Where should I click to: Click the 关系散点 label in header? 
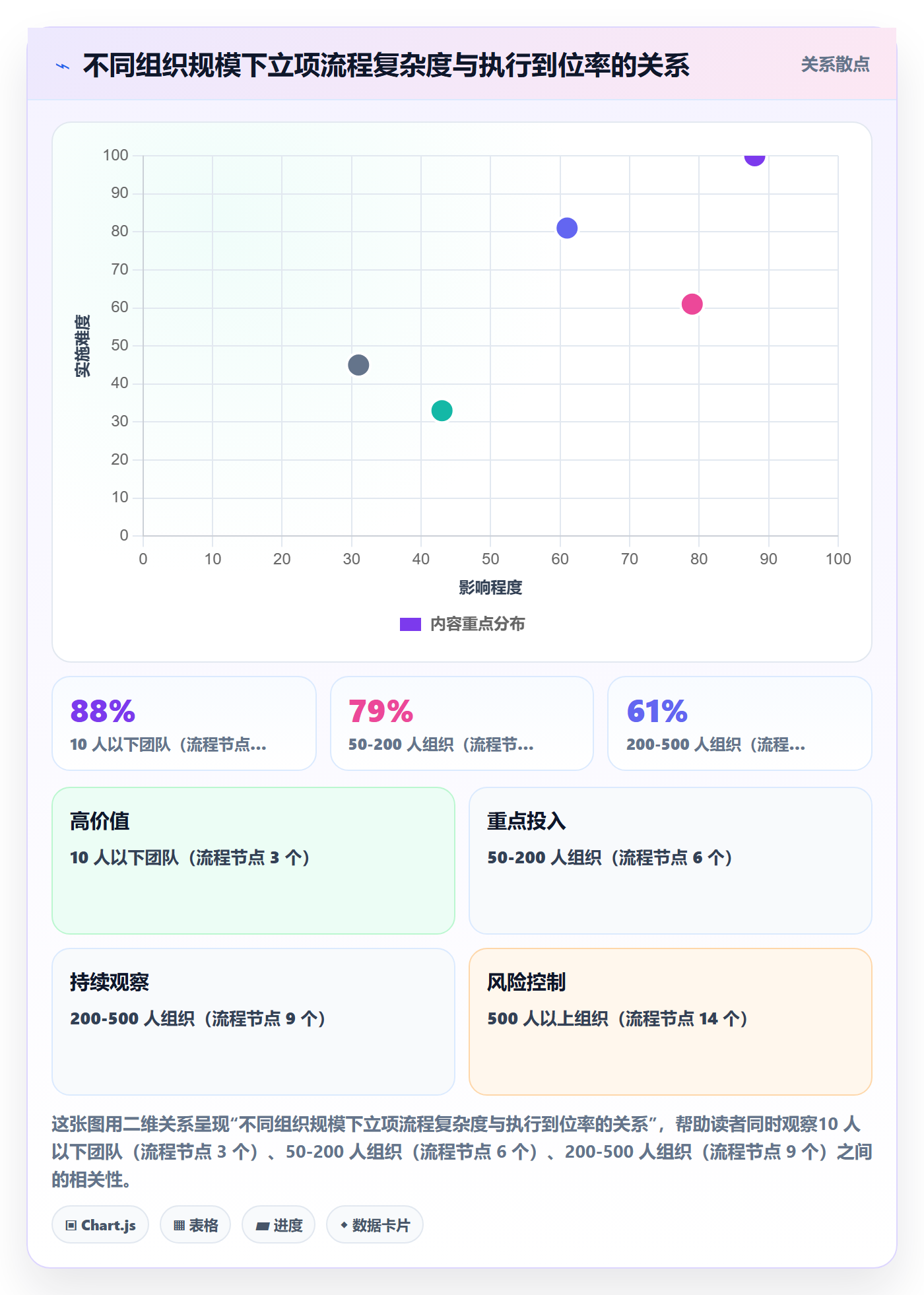[835, 65]
